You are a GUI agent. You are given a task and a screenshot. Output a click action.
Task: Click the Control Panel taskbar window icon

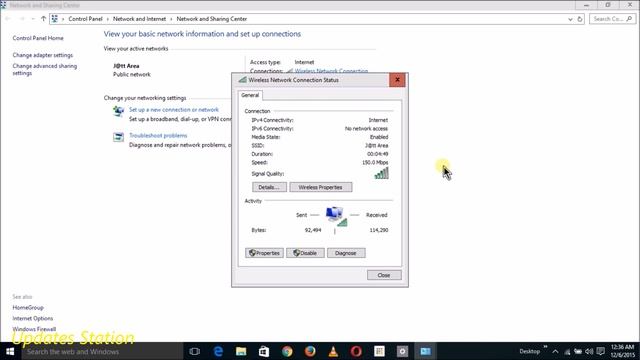coord(425,351)
